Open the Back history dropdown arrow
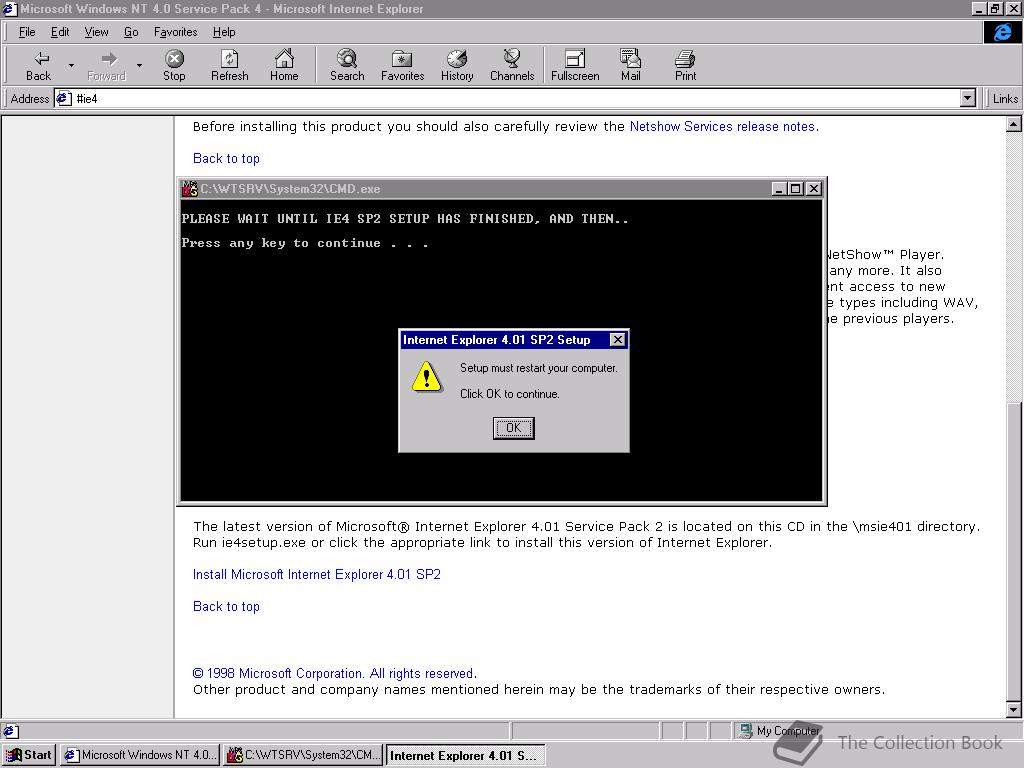 (x=71, y=65)
